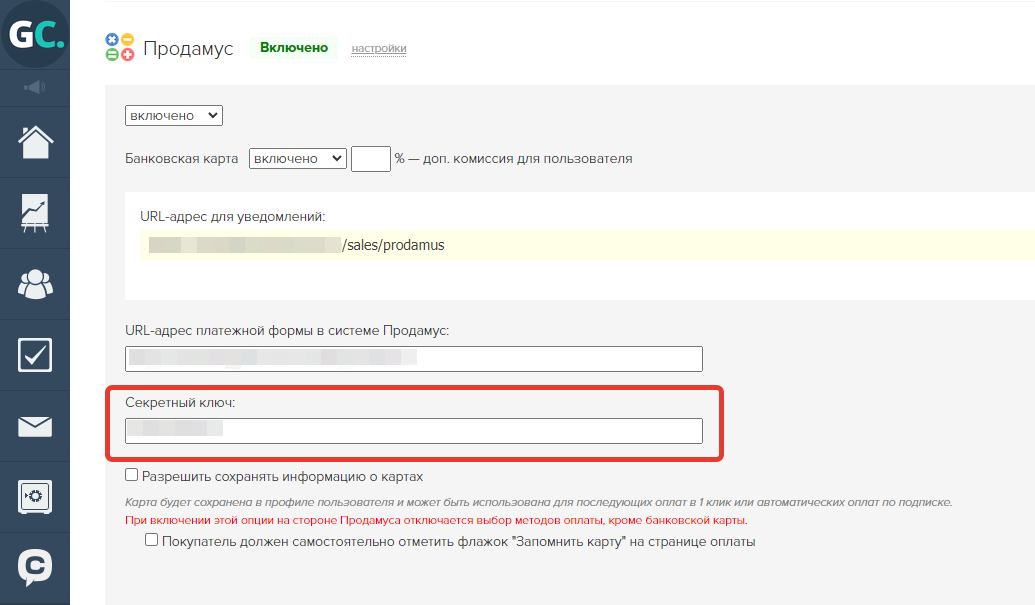This screenshot has height=605, width=1035.
Task: Focus the Продамус payment form URL field
Action: click(414, 359)
